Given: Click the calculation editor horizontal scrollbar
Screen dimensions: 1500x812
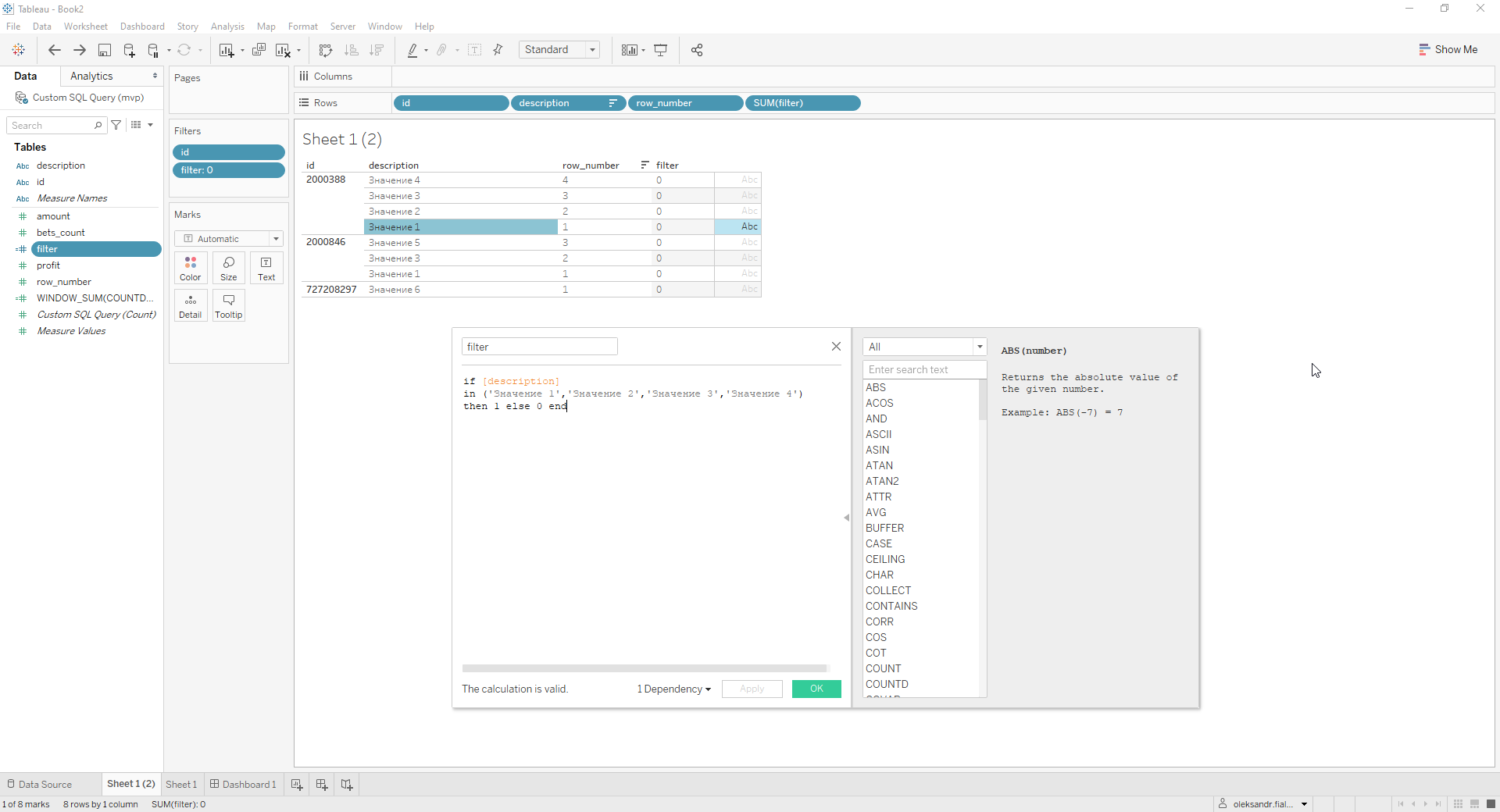Looking at the screenshot, I should click(645, 668).
